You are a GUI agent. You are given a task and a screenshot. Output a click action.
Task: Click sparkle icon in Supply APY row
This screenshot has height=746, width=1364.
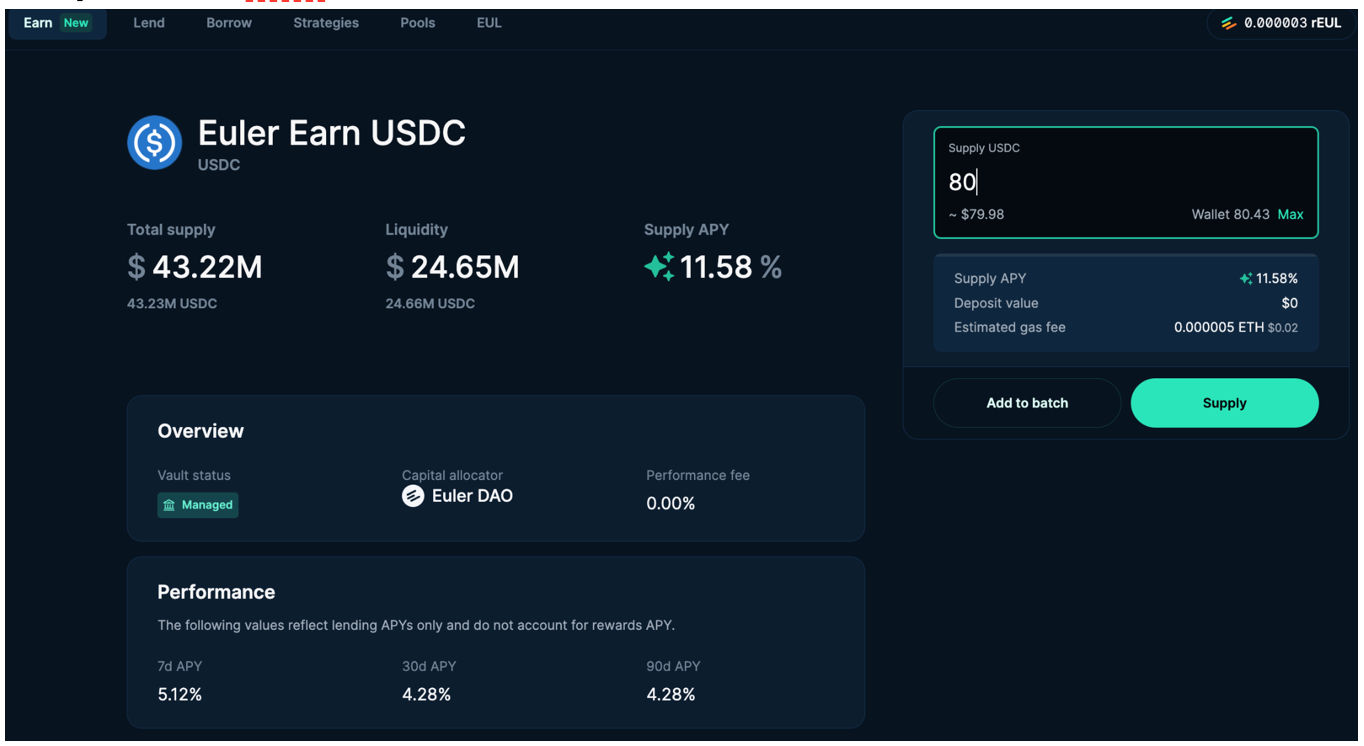[1245, 279]
